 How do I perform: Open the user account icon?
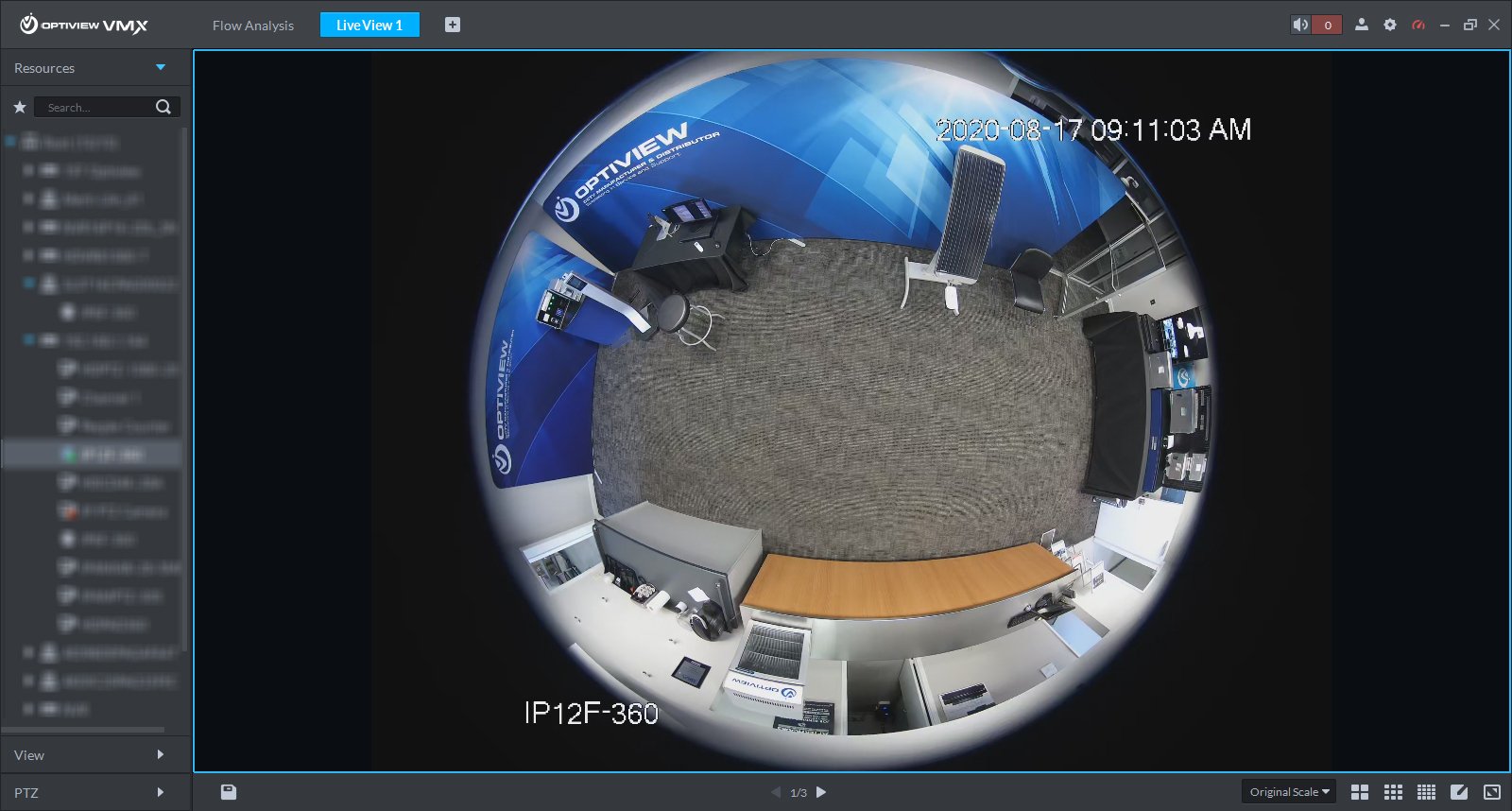(1361, 25)
